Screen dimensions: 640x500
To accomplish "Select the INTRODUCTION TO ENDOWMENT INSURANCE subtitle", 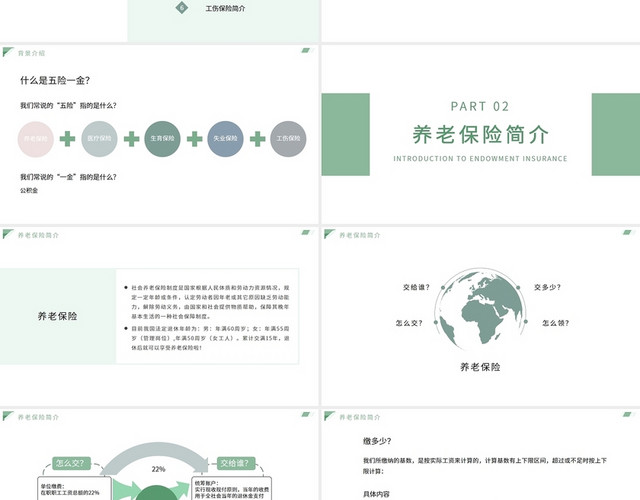I will click(x=480, y=158).
